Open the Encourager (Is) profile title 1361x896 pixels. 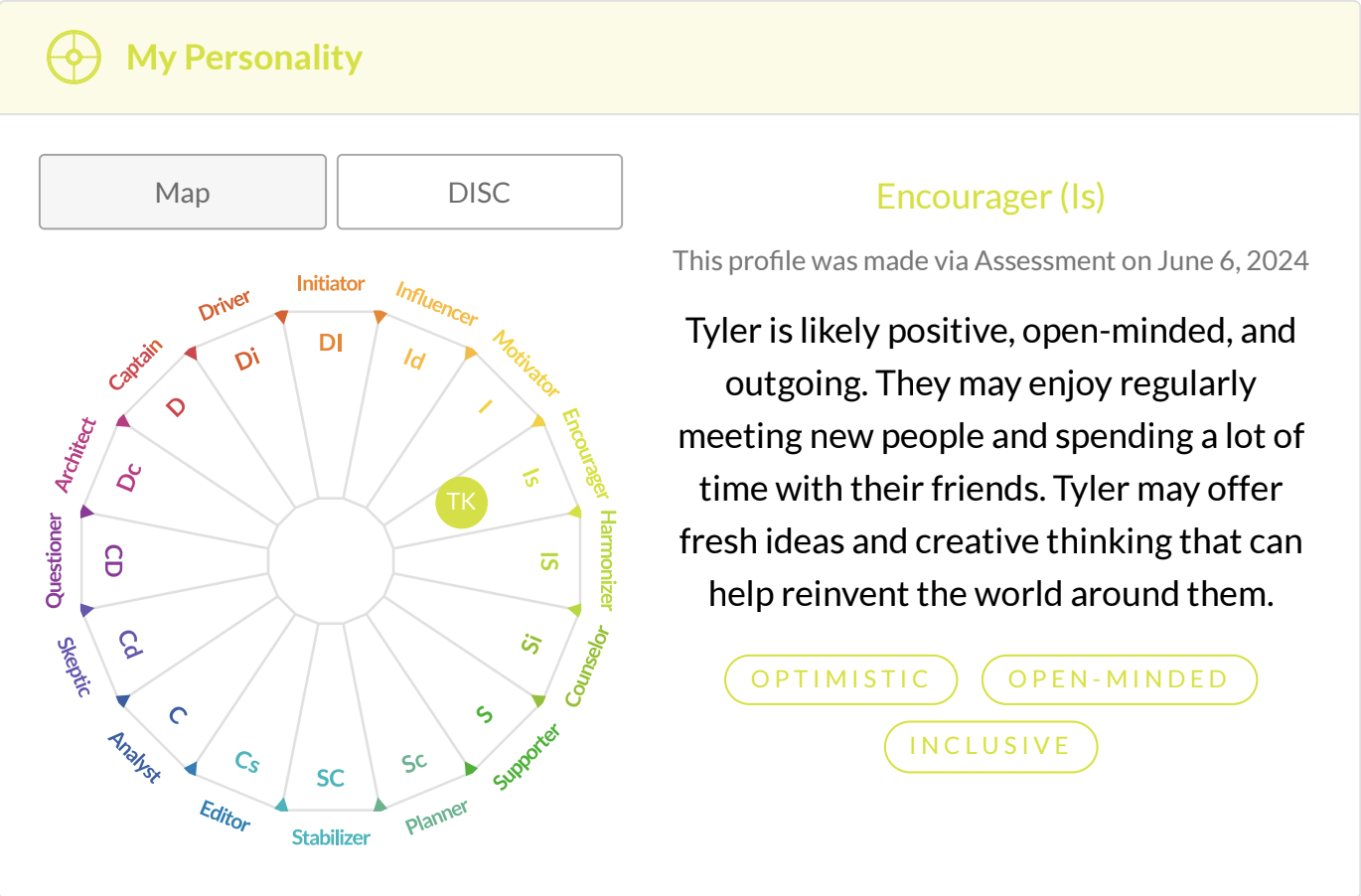pos(990,197)
